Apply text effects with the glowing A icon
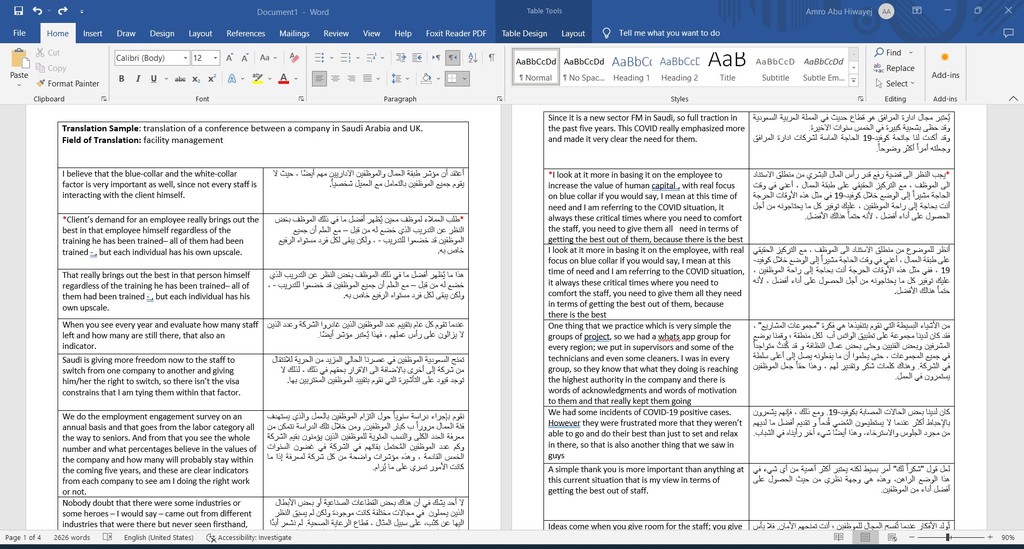The width and height of the screenshot is (1024, 549). click(232, 79)
